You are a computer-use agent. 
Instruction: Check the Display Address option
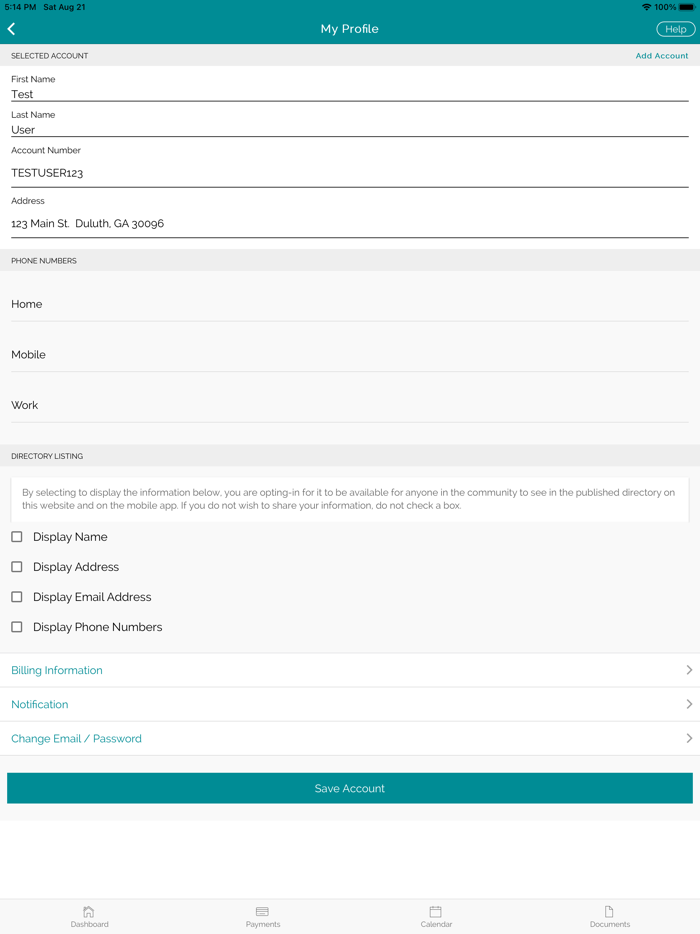(x=16, y=567)
